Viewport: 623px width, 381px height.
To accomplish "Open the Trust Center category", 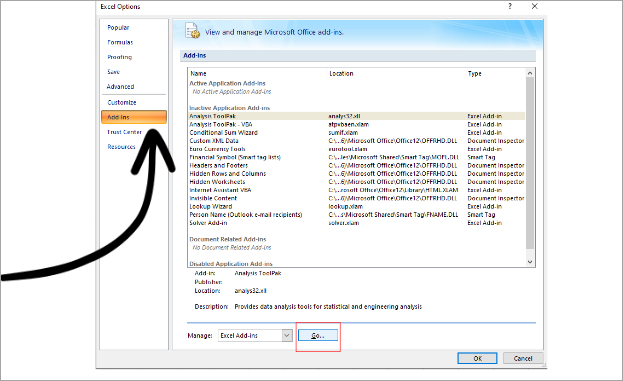I will coord(124,132).
